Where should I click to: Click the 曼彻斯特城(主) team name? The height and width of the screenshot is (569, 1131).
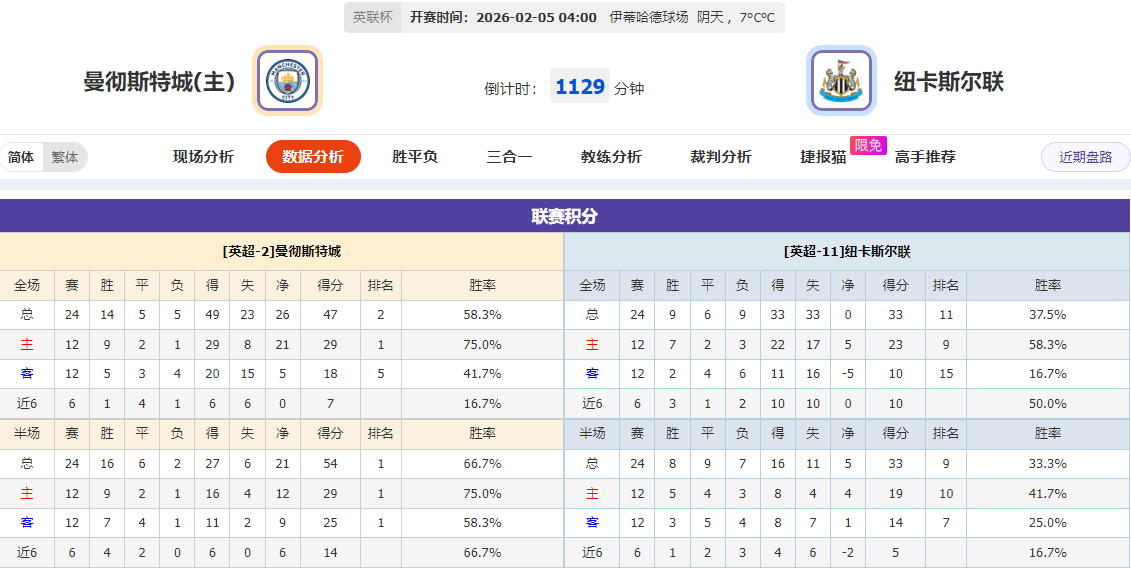point(159,82)
